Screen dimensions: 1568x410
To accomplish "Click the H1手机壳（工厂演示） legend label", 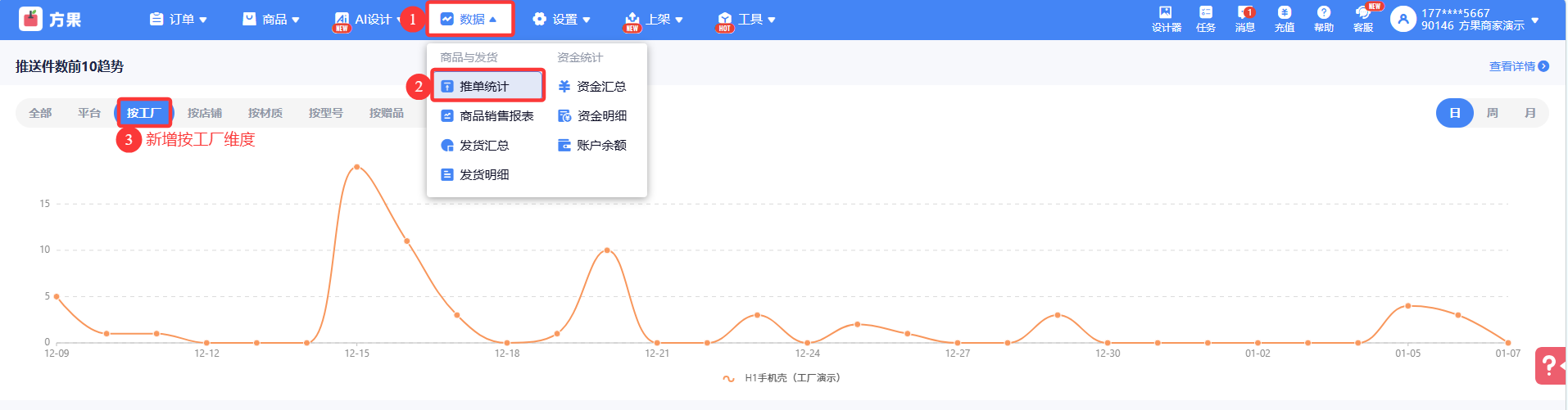I will (792, 378).
